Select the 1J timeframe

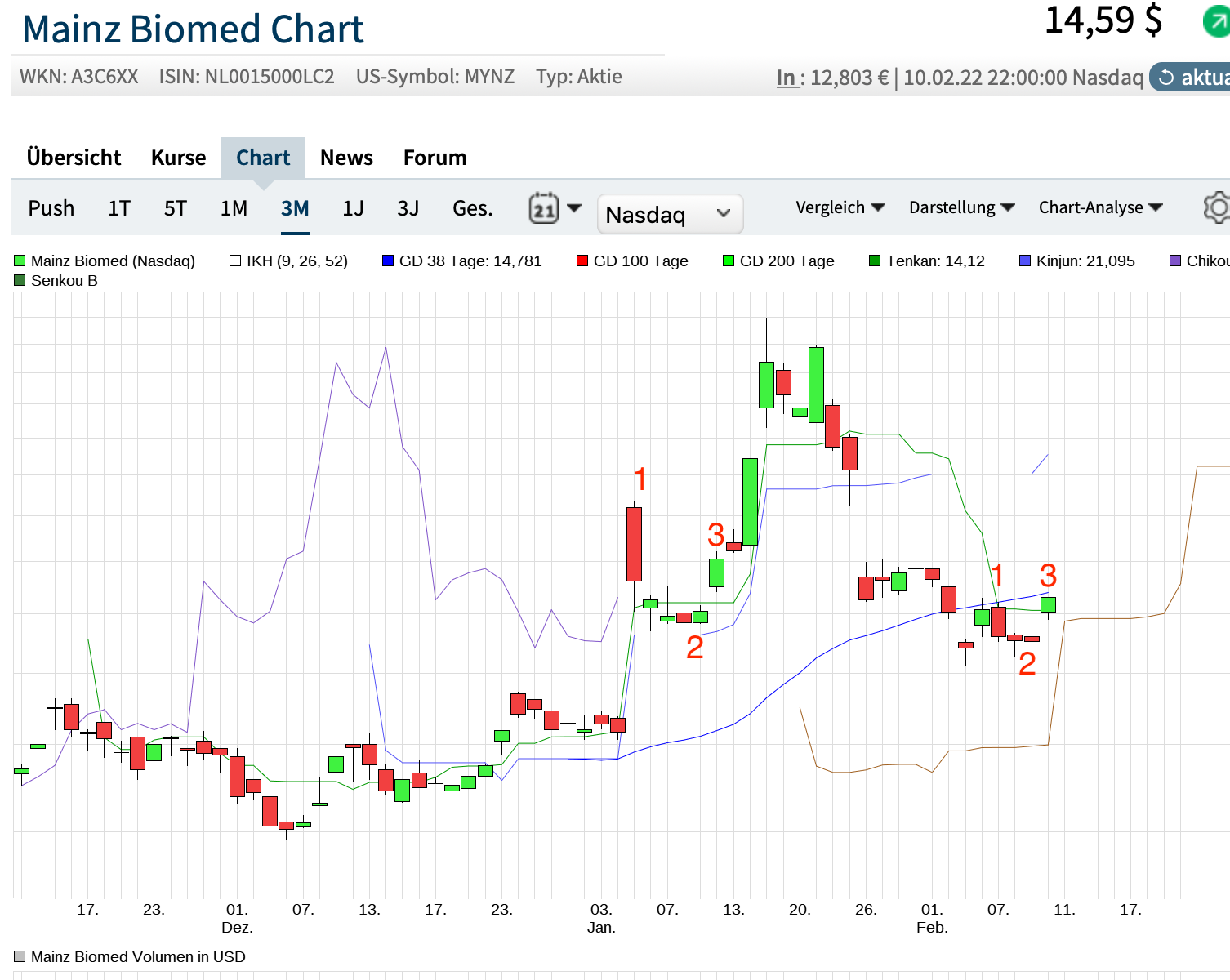(x=353, y=208)
